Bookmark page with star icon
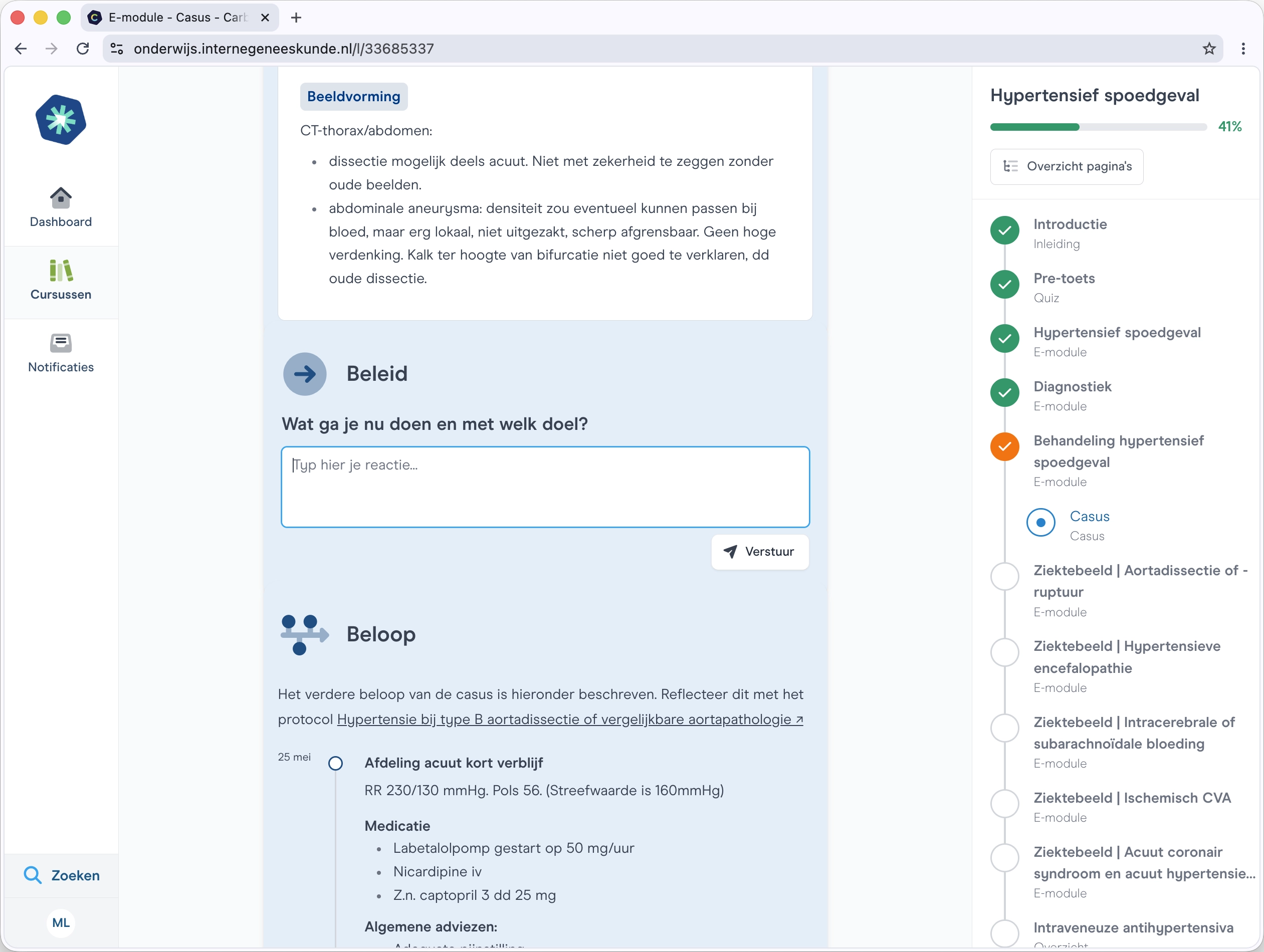Viewport: 1264px width, 952px height. pyautogui.click(x=1208, y=49)
